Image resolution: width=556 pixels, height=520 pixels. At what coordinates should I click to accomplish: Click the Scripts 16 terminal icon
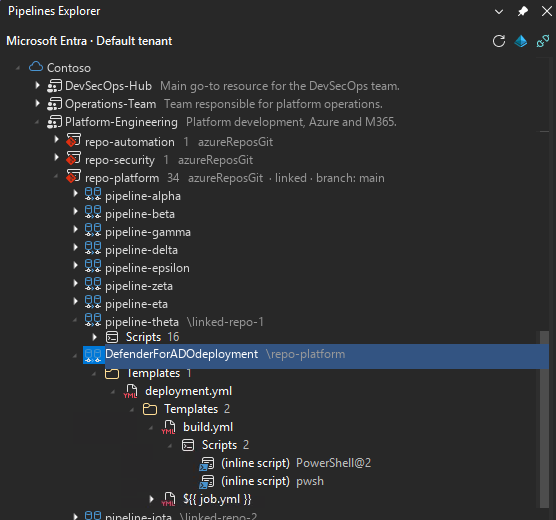[112, 337]
